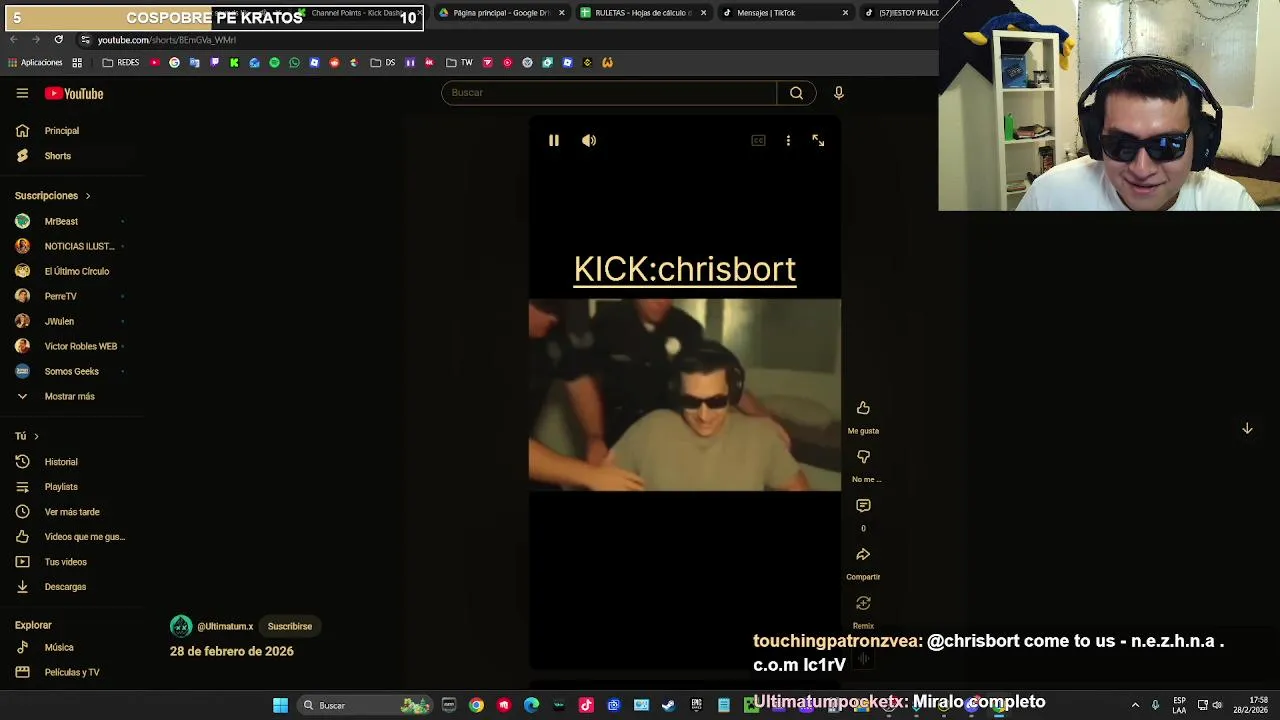Viewport: 1280px width, 720px height.
Task: Expand the Suscripciones section
Action: [x=52, y=196]
